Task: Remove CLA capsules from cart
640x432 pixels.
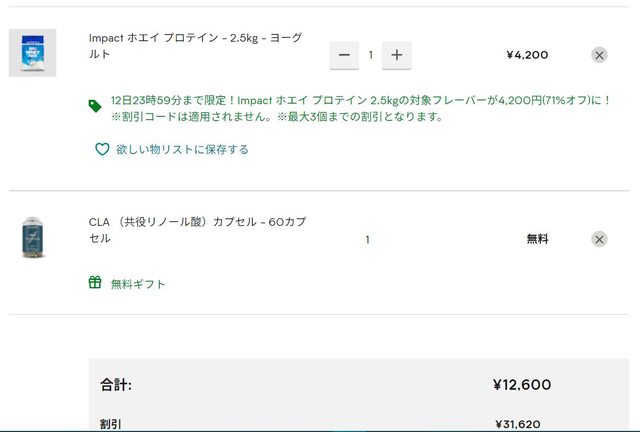Action: click(599, 239)
